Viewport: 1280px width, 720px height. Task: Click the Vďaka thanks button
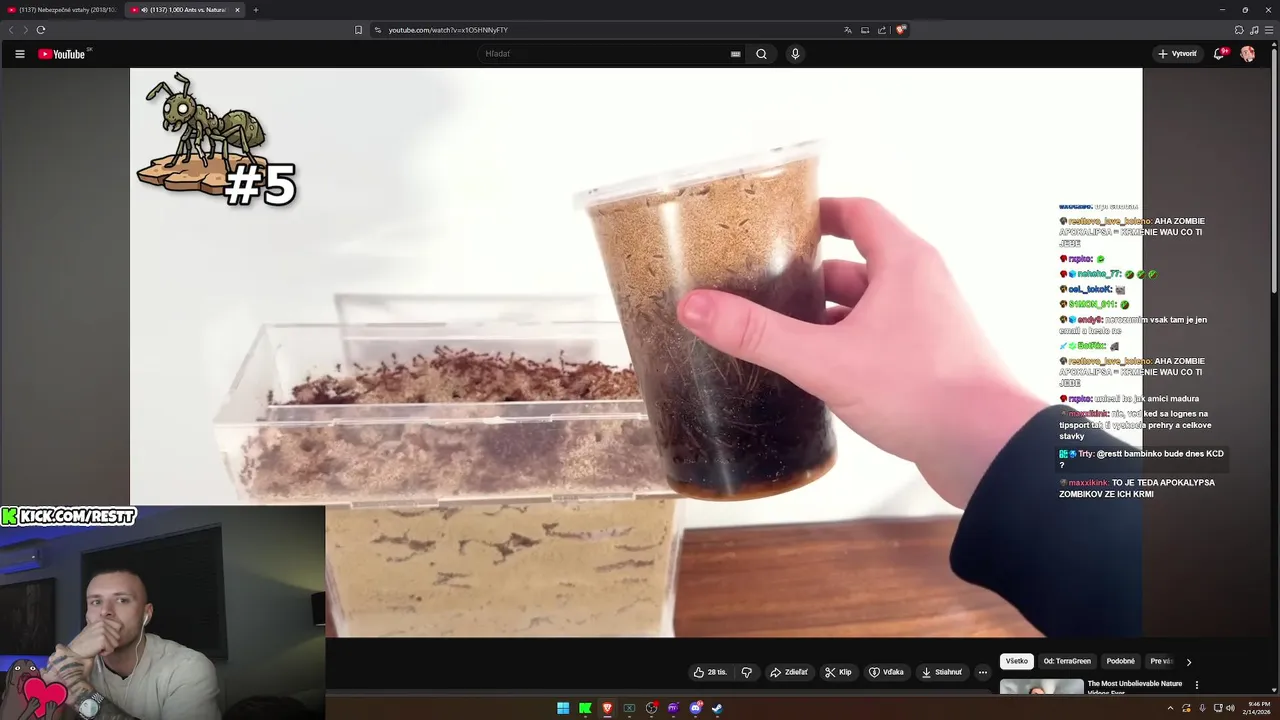[886, 672]
